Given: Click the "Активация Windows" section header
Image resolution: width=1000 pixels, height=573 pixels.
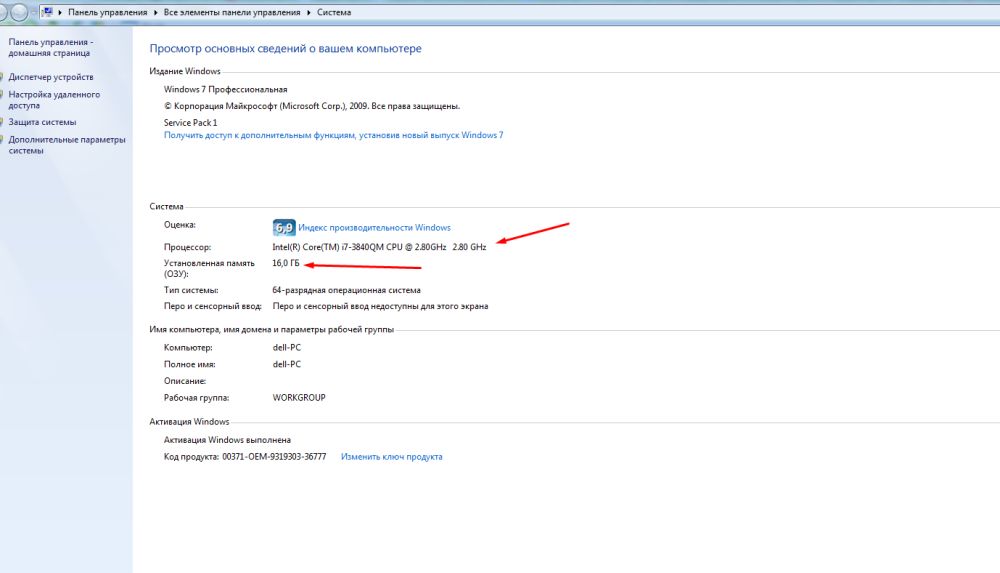Looking at the screenshot, I should (x=189, y=422).
